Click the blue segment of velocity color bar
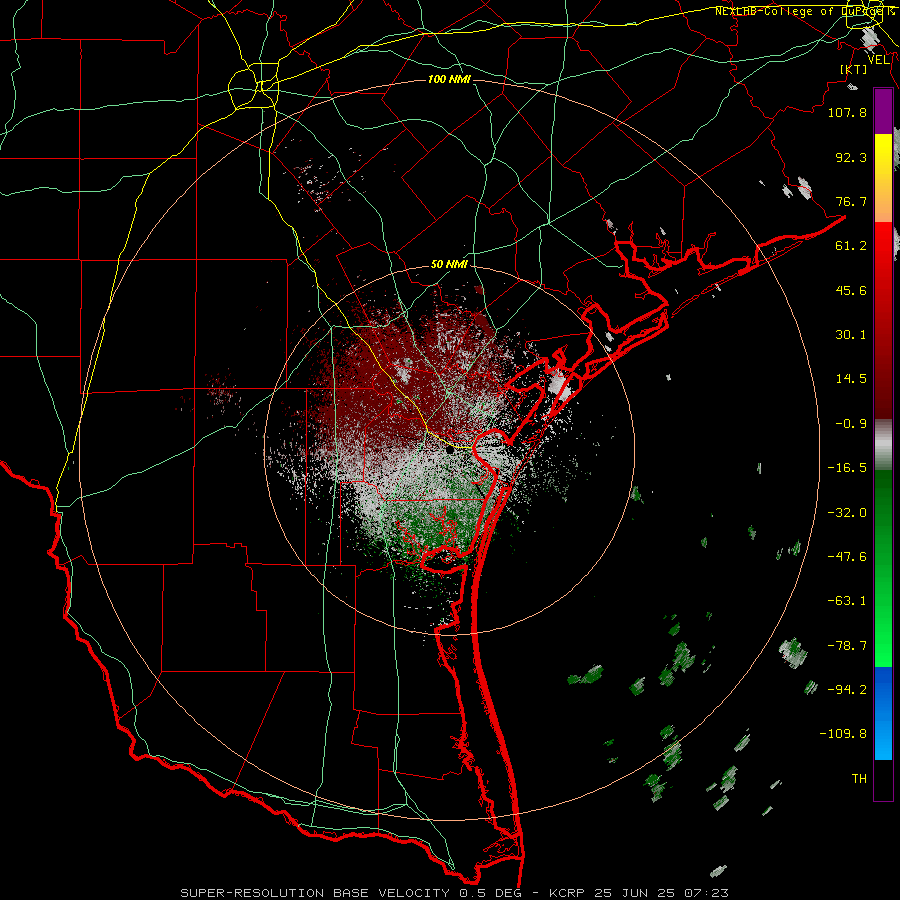Image resolution: width=900 pixels, height=900 pixels. click(883, 713)
